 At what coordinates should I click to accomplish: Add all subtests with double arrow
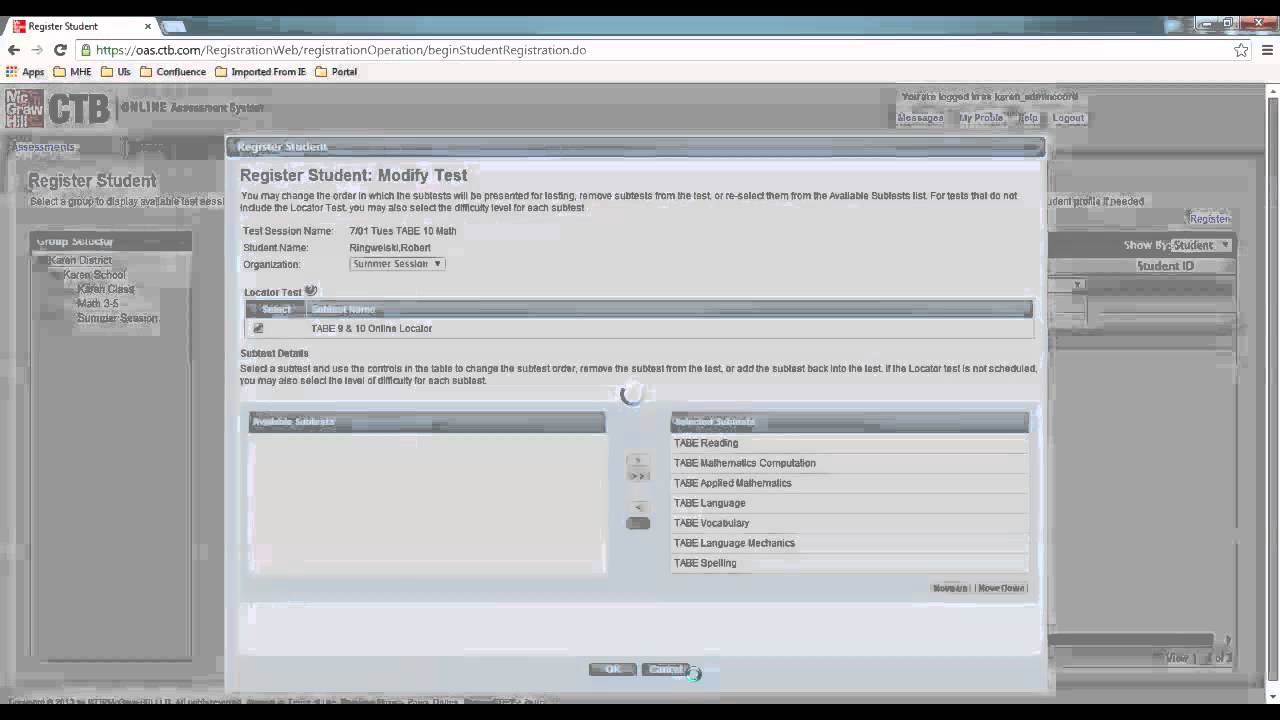point(637,476)
